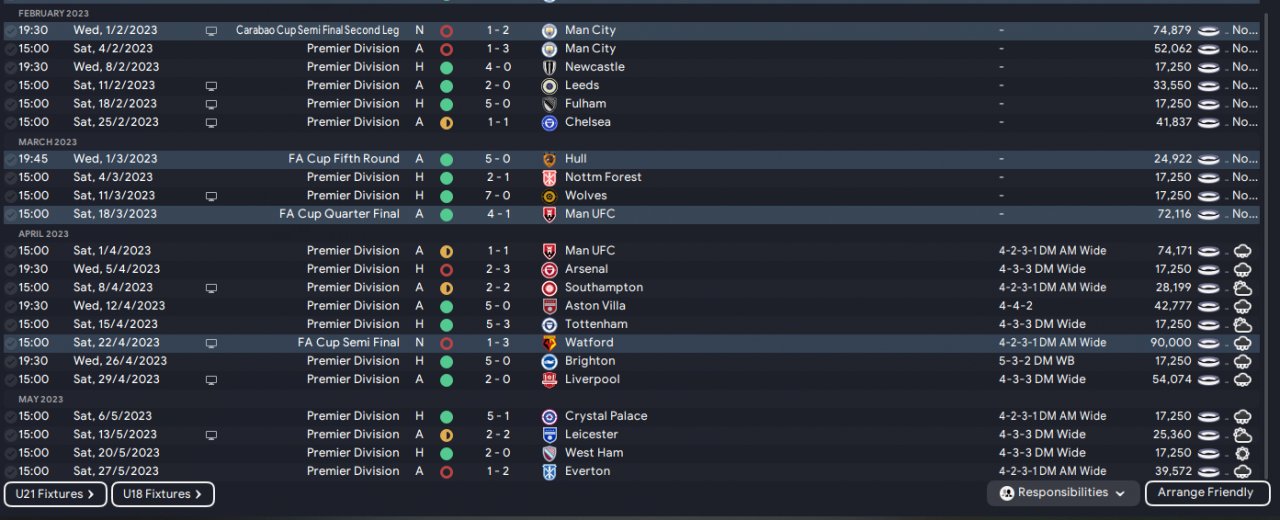Click the sunny weather icon for West Ham match
Screen dimensions: 1280x520
tap(1243, 453)
